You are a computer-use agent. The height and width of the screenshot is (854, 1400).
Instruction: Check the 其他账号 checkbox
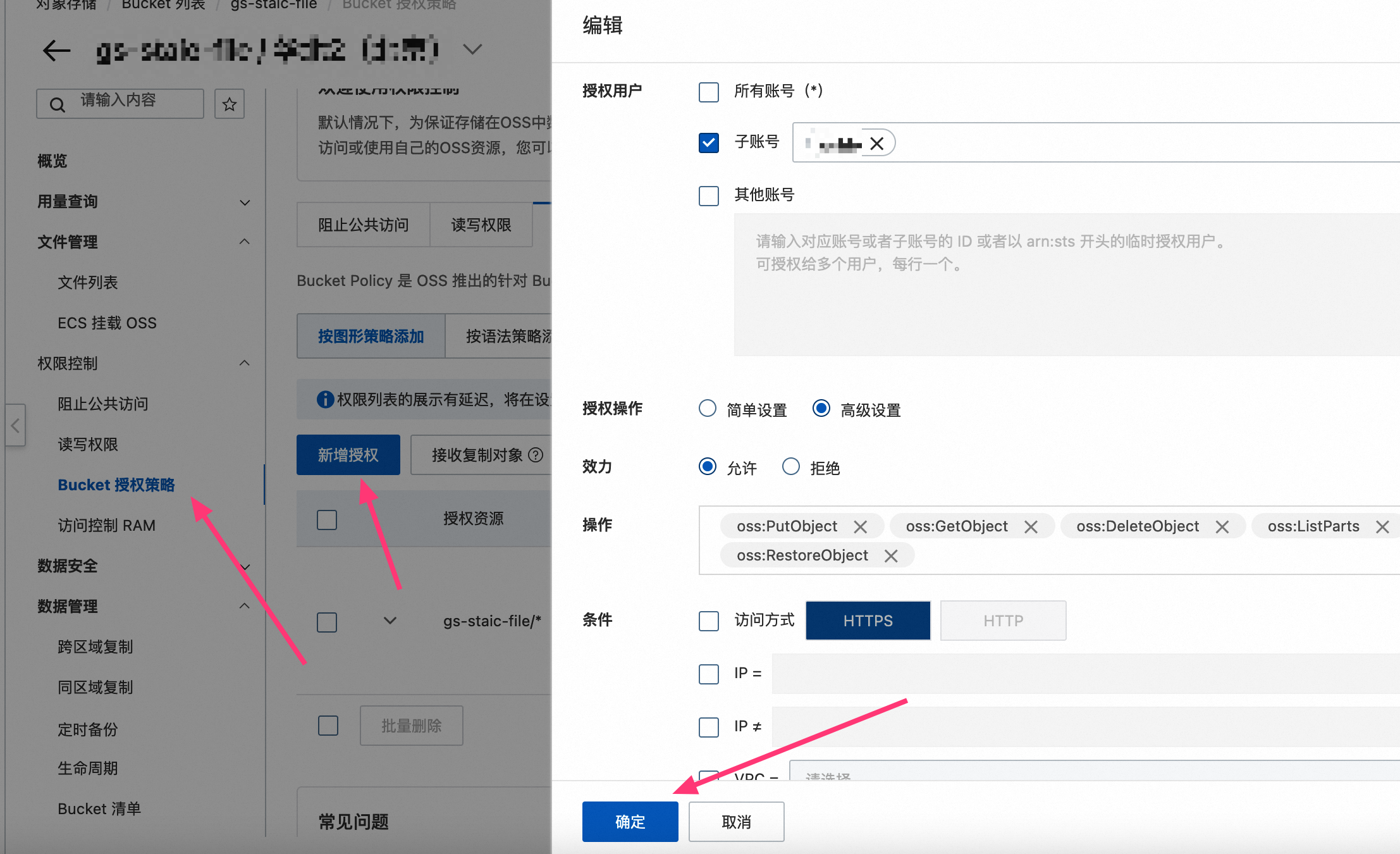709,195
